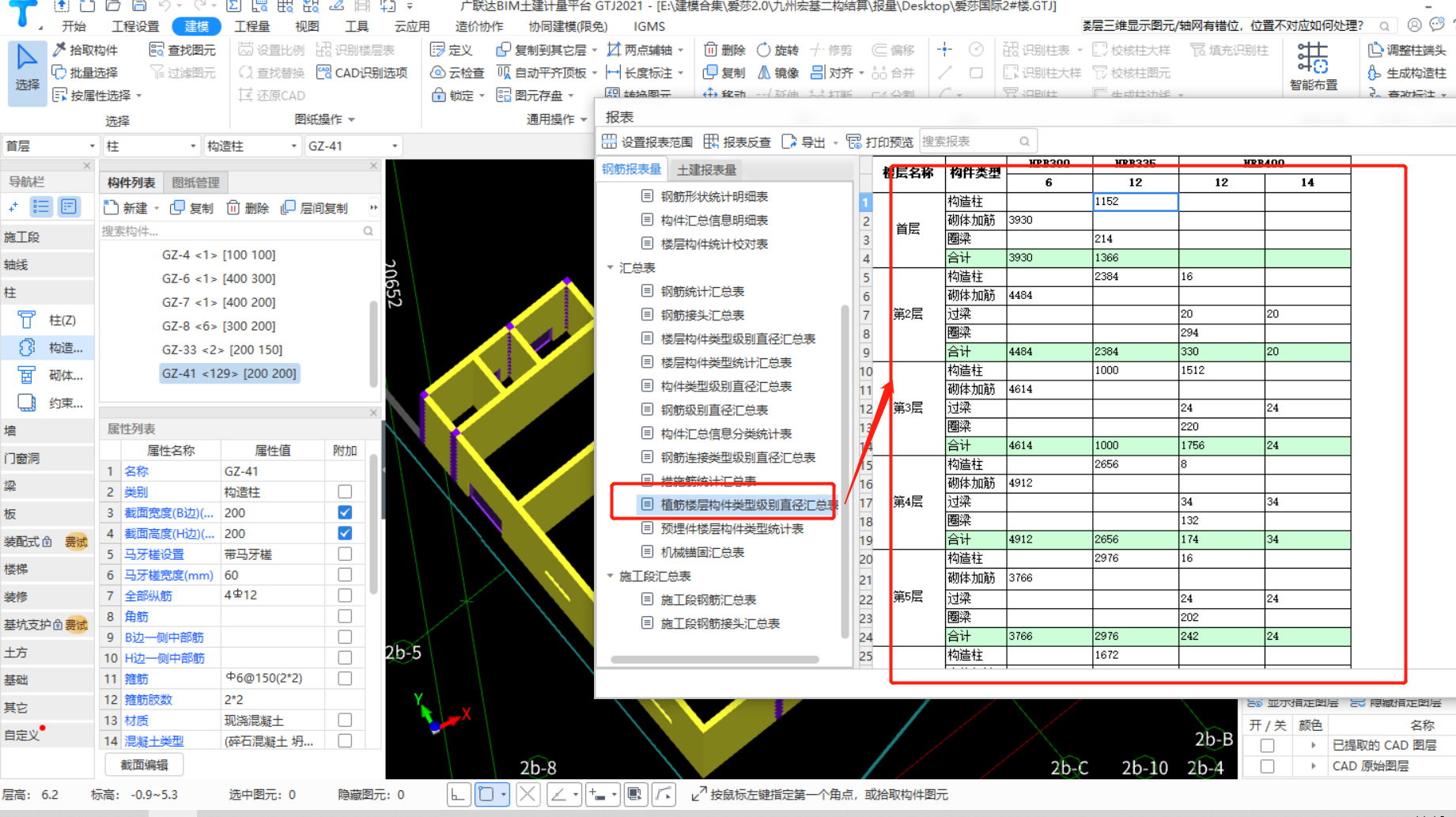
Task: Click the 定义 define tool
Action: (452, 50)
